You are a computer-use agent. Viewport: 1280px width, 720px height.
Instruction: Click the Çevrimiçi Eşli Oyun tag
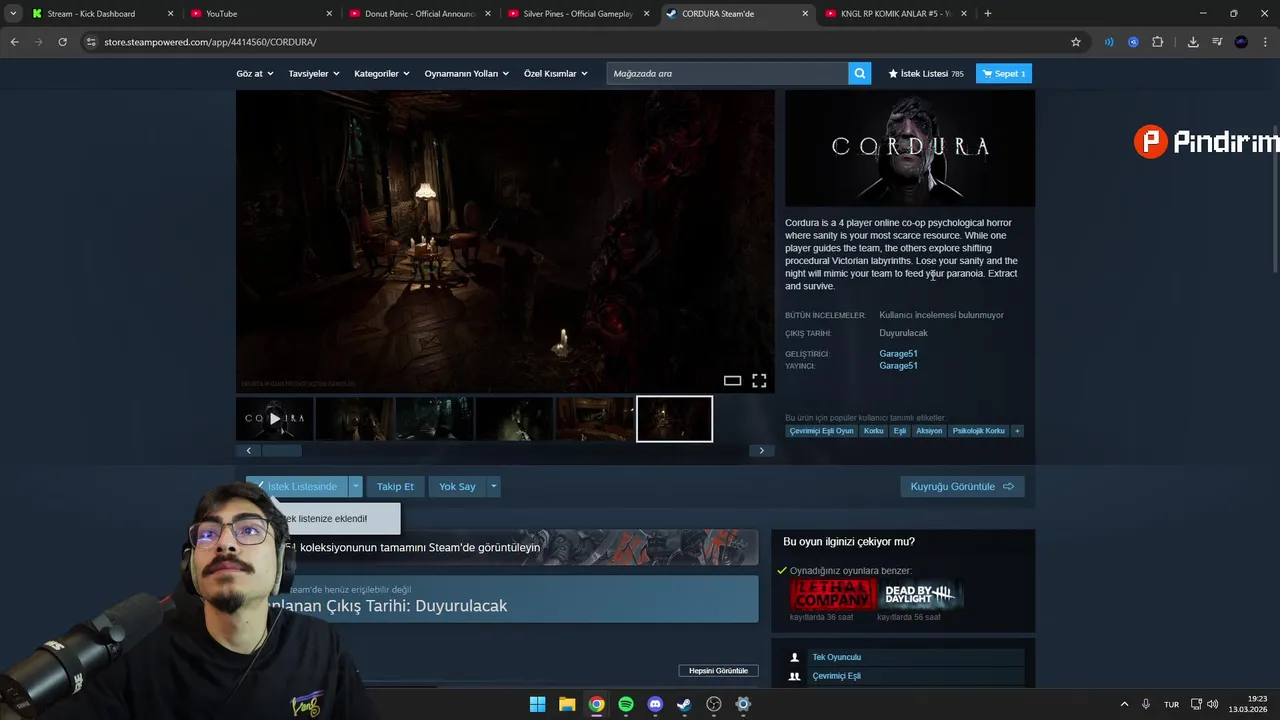[821, 431]
